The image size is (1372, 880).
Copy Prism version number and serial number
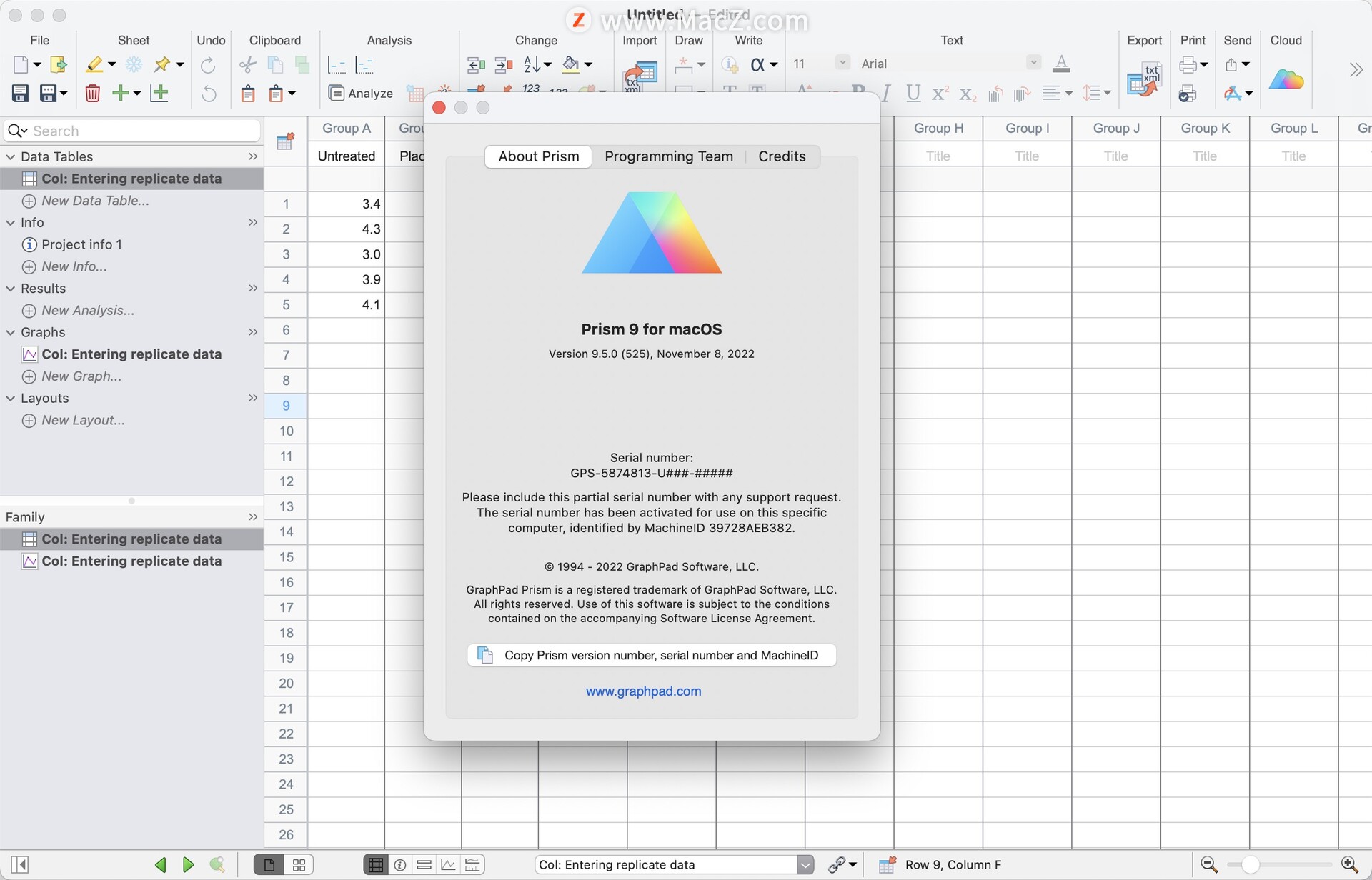click(x=651, y=655)
